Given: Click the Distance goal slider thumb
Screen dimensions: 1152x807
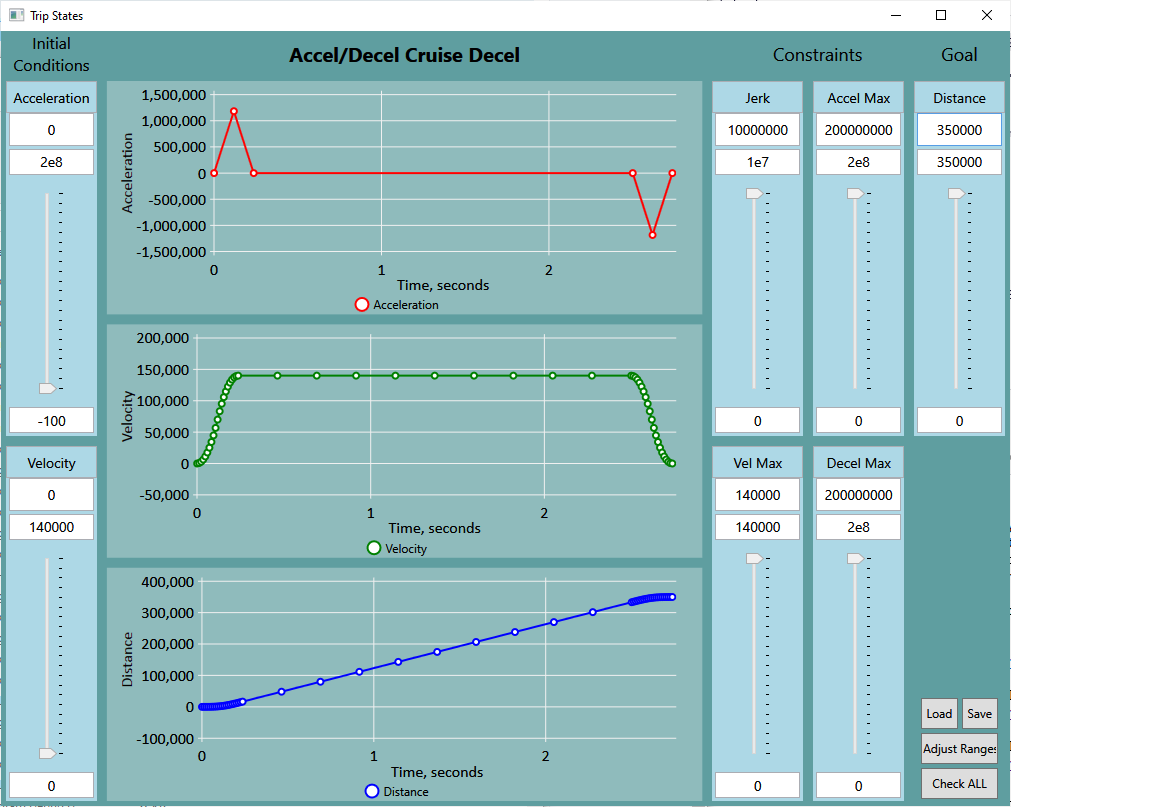Looking at the screenshot, I should coord(956,193).
